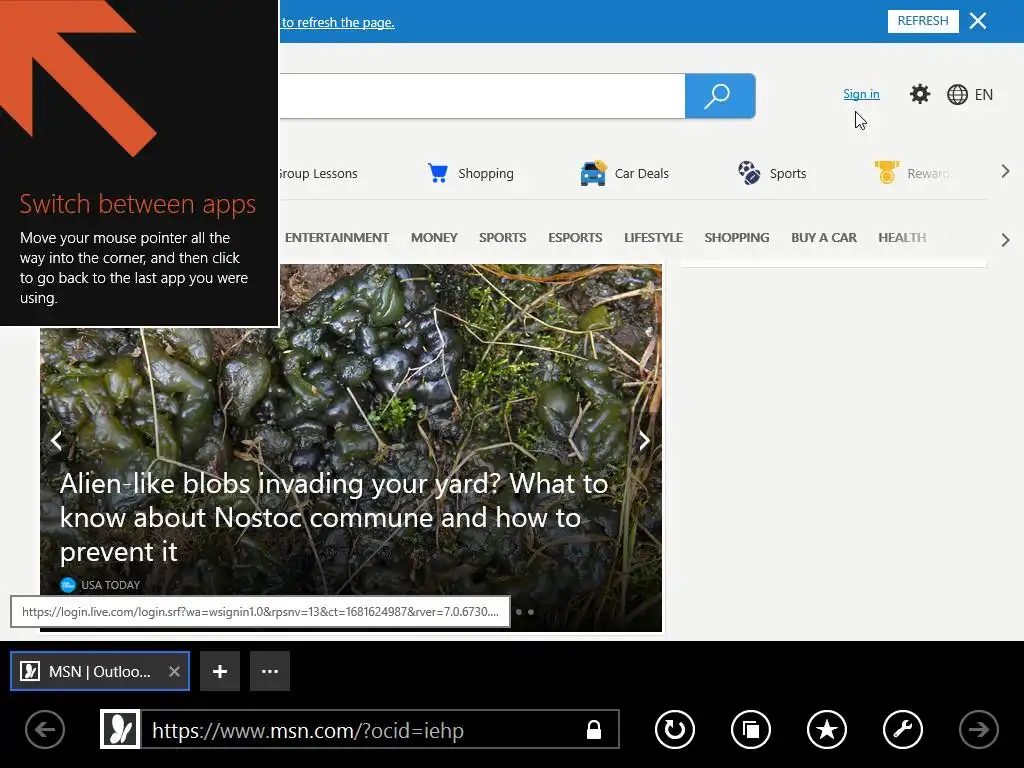Reload page with circular refresh icon
Screen dimensions: 1024x768
coord(675,729)
